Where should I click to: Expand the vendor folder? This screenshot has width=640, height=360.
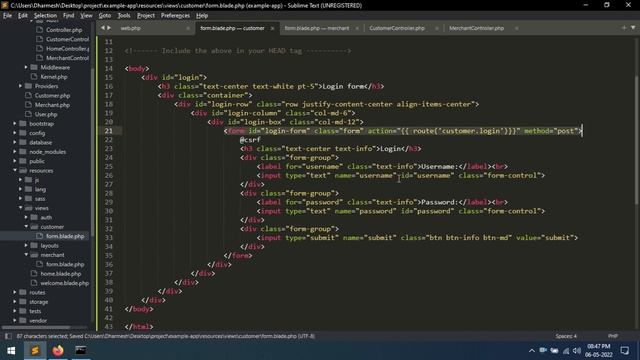click(15, 321)
